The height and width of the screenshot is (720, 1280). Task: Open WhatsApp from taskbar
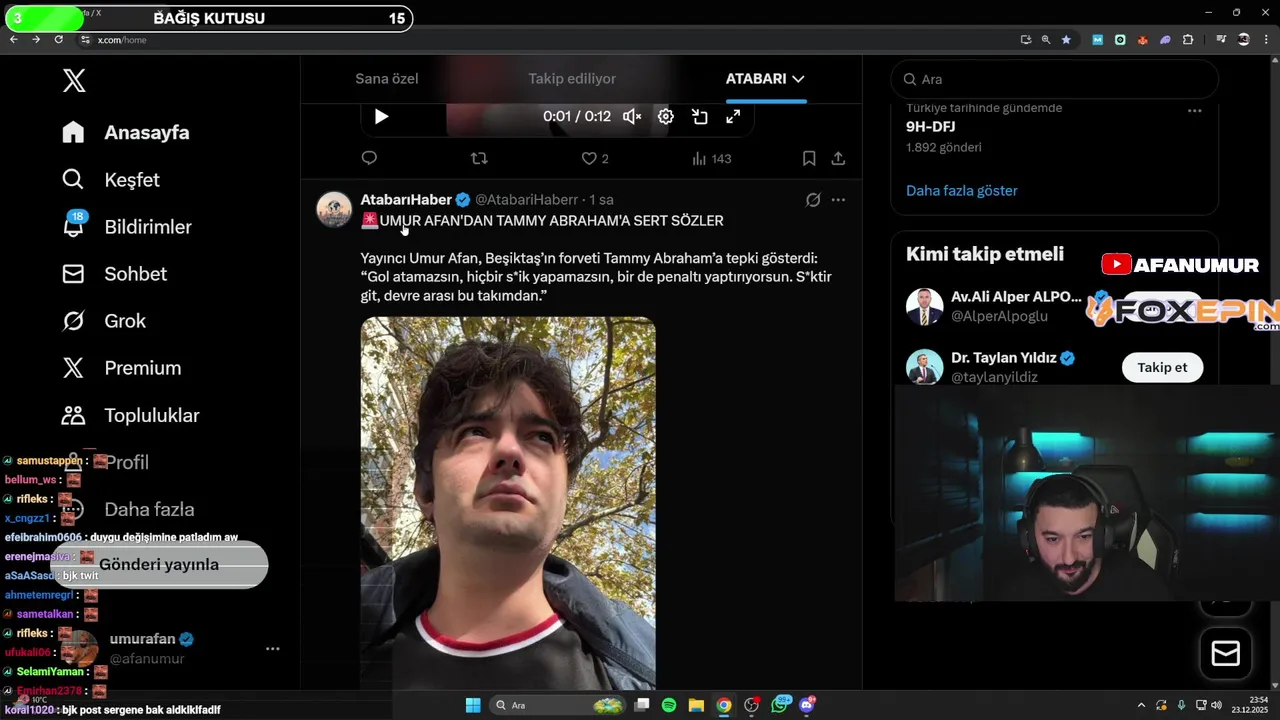pyautogui.click(x=780, y=705)
